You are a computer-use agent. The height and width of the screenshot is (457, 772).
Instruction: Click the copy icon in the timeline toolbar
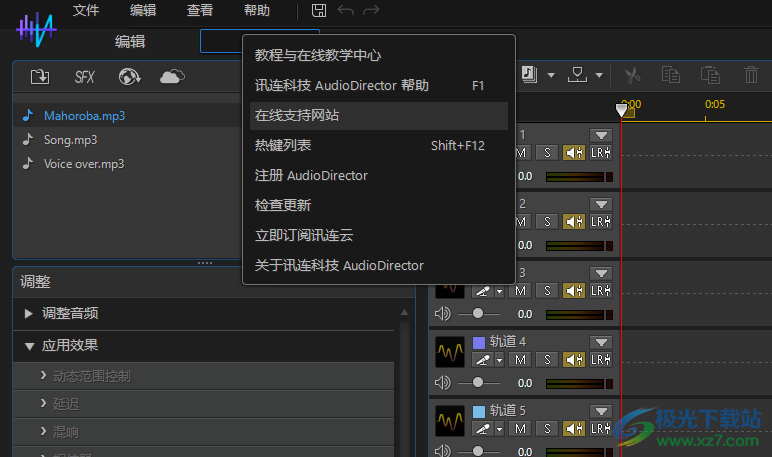coord(671,75)
